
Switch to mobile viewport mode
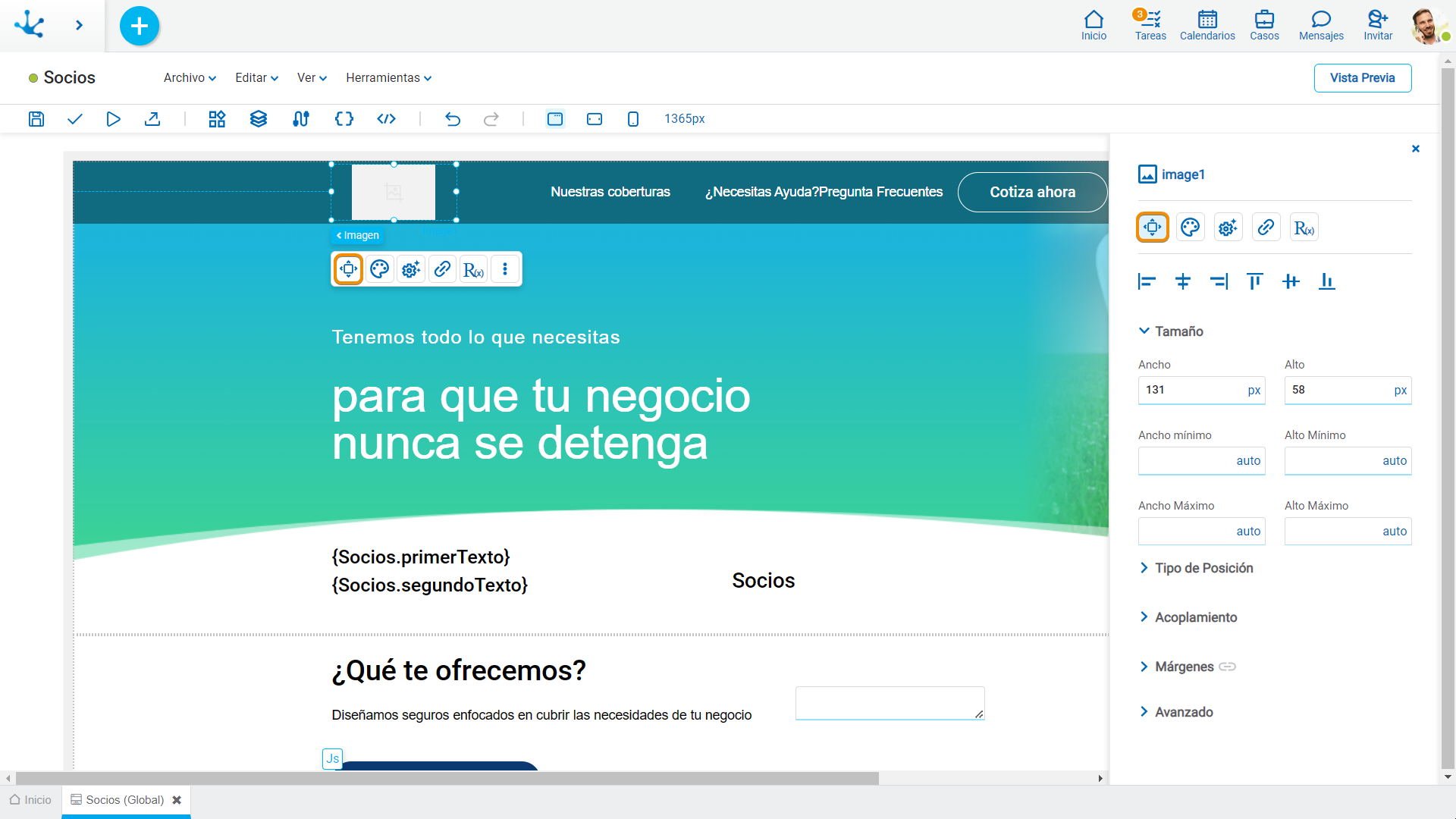633,119
